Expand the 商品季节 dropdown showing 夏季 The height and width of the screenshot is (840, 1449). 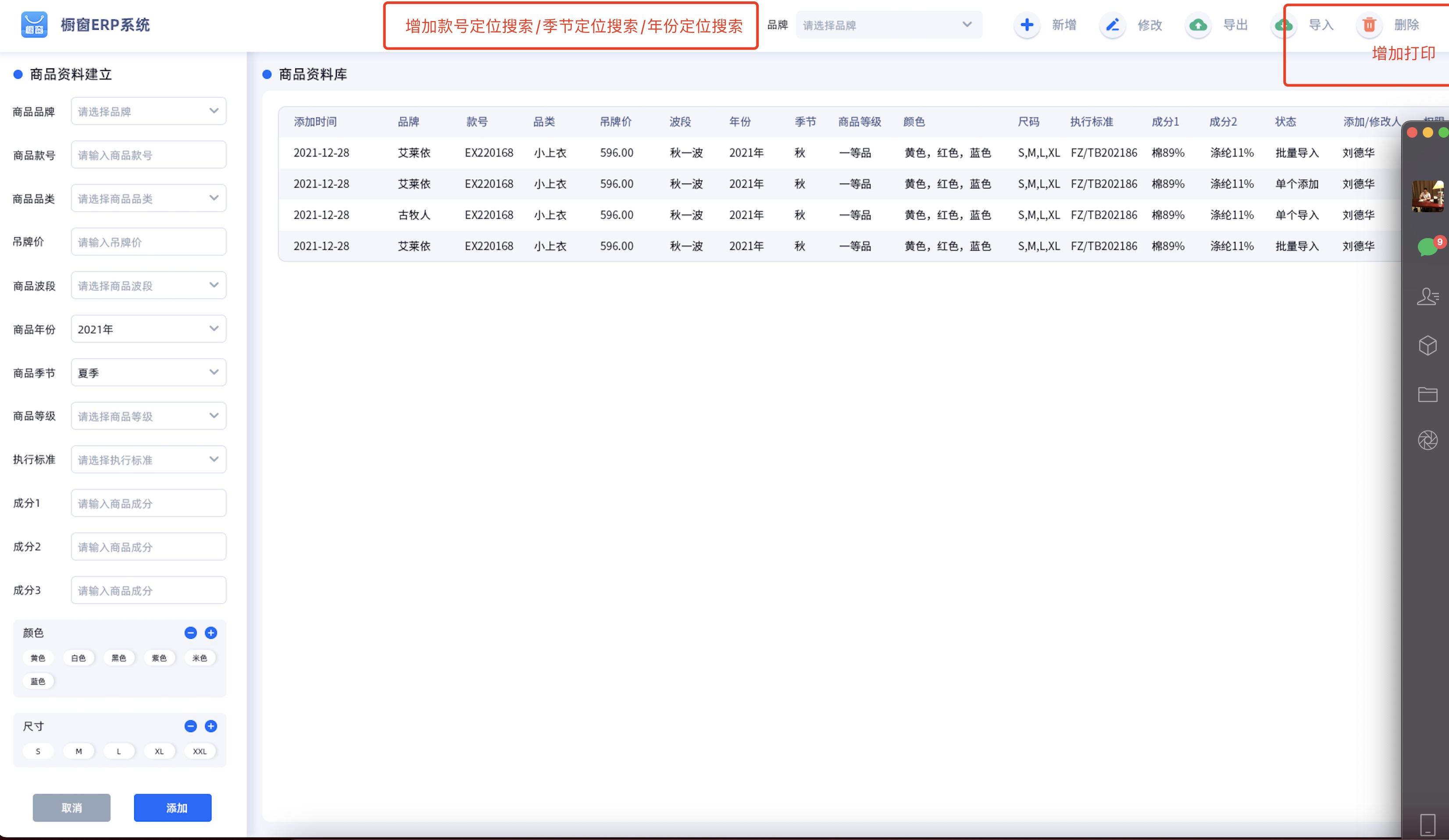pyautogui.click(x=148, y=373)
